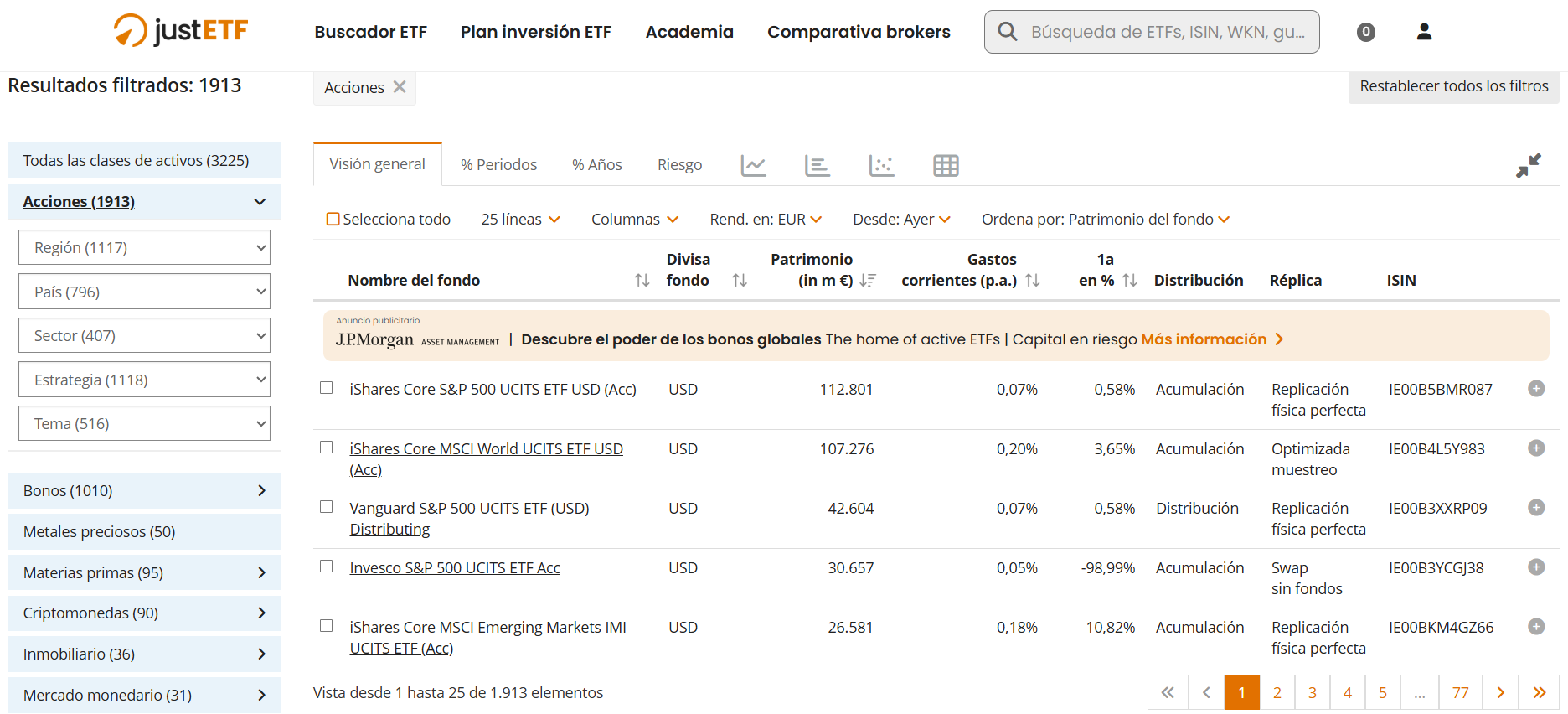1568x714 pixels.
Task: Expand the Bonos asset class
Action: click(x=144, y=491)
